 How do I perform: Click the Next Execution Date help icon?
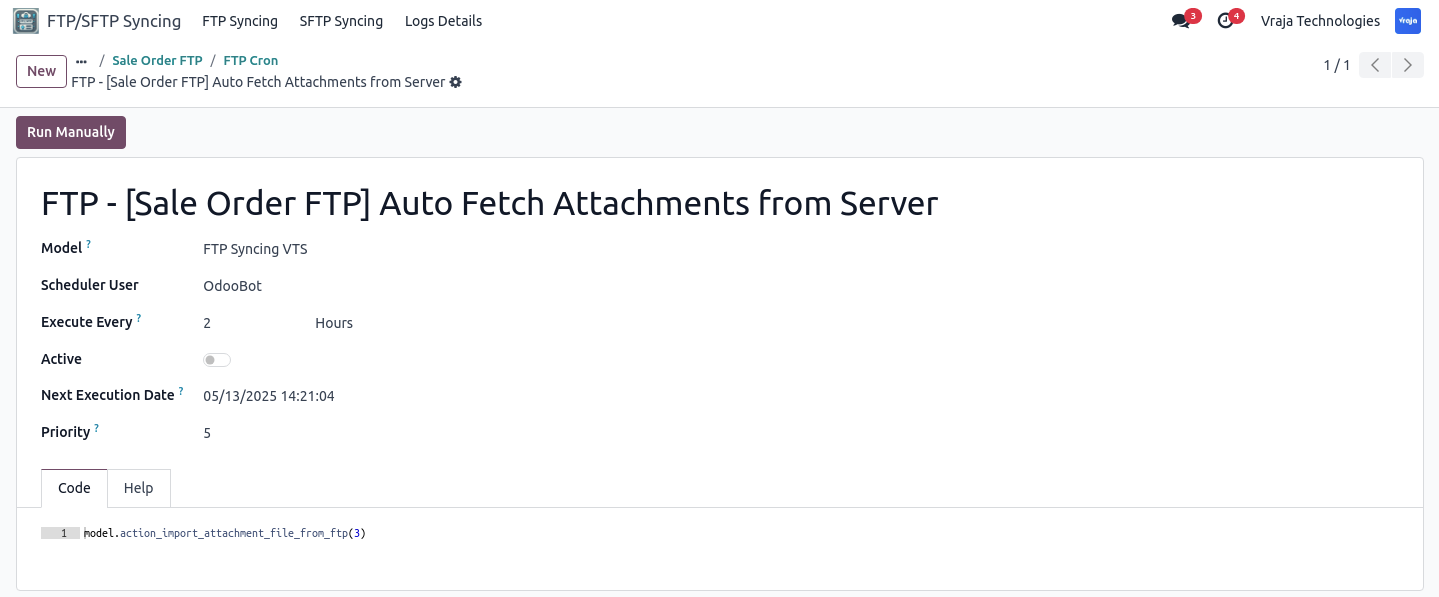[x=181, y=391]
